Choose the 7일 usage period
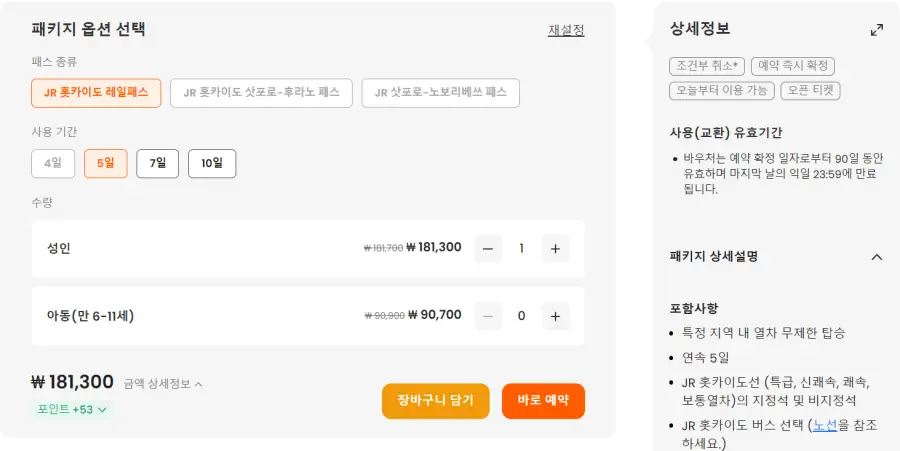Viewport: 900px width, 451px height. pos(157,164)
